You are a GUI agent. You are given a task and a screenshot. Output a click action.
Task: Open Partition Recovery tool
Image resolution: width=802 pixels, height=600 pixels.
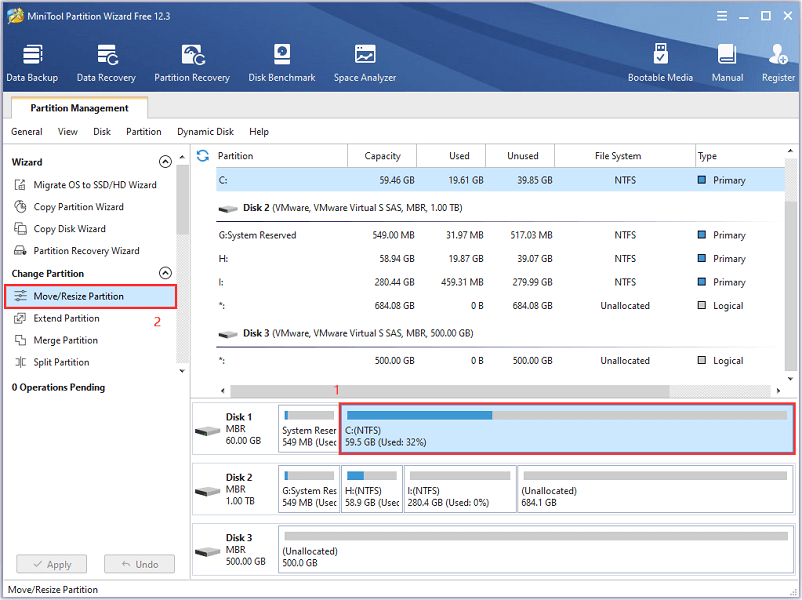[x=192, y=63]
